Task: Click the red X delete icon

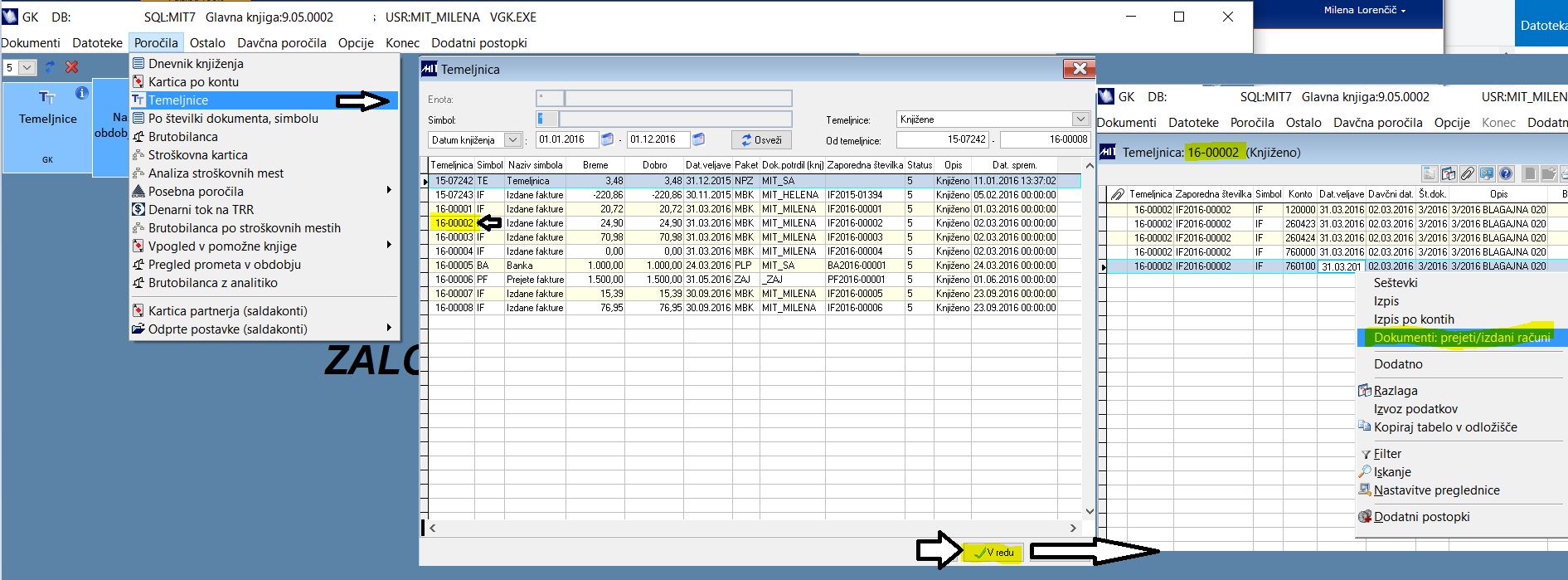Action: pos(72,67)
